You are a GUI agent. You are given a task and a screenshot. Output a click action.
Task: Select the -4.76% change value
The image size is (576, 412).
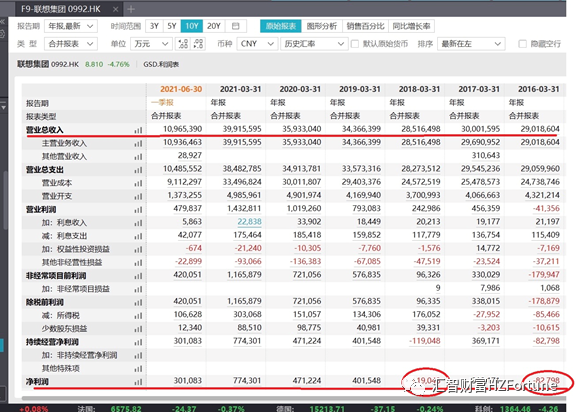119,64
